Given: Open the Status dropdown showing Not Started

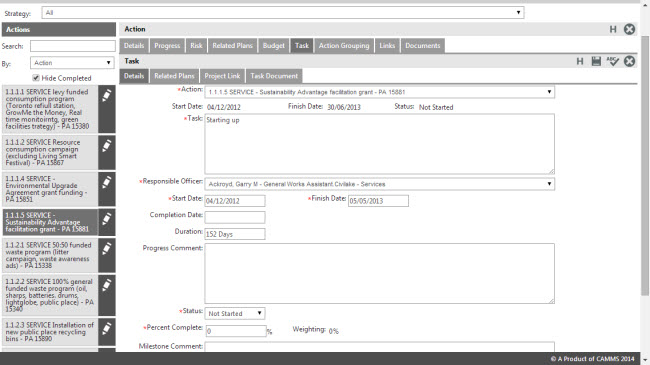Looking at the screenshot, I should 235,314.
